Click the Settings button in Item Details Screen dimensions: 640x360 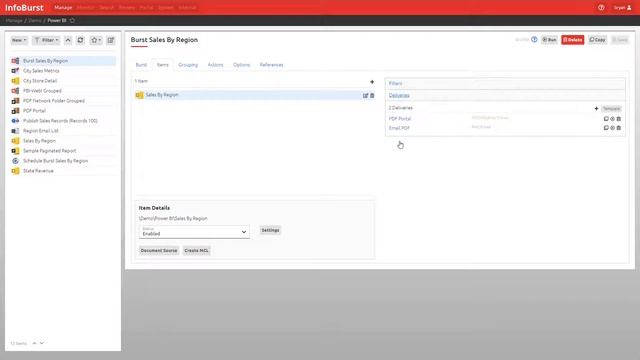click(270, 230)
